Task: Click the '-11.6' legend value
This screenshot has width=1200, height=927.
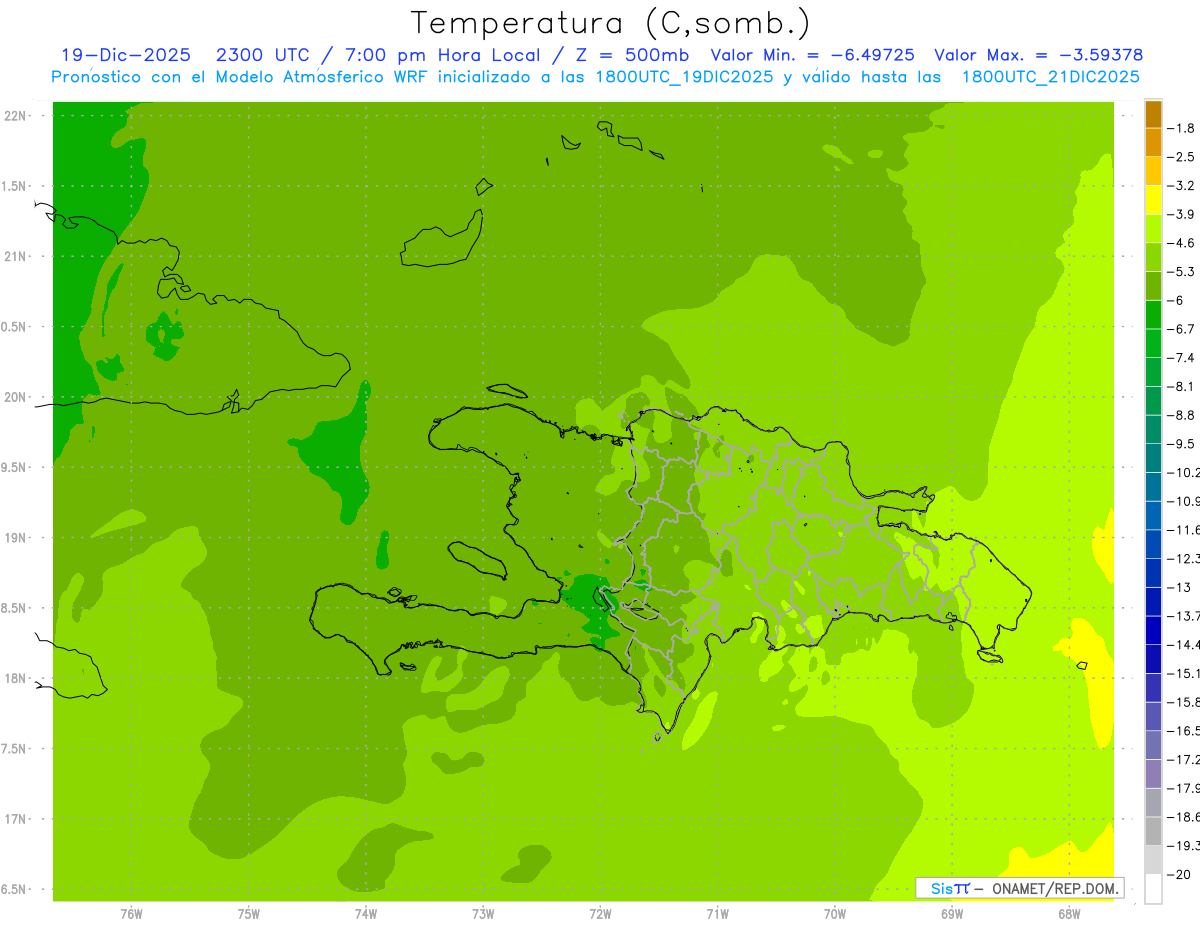Action: [1183, 530]
